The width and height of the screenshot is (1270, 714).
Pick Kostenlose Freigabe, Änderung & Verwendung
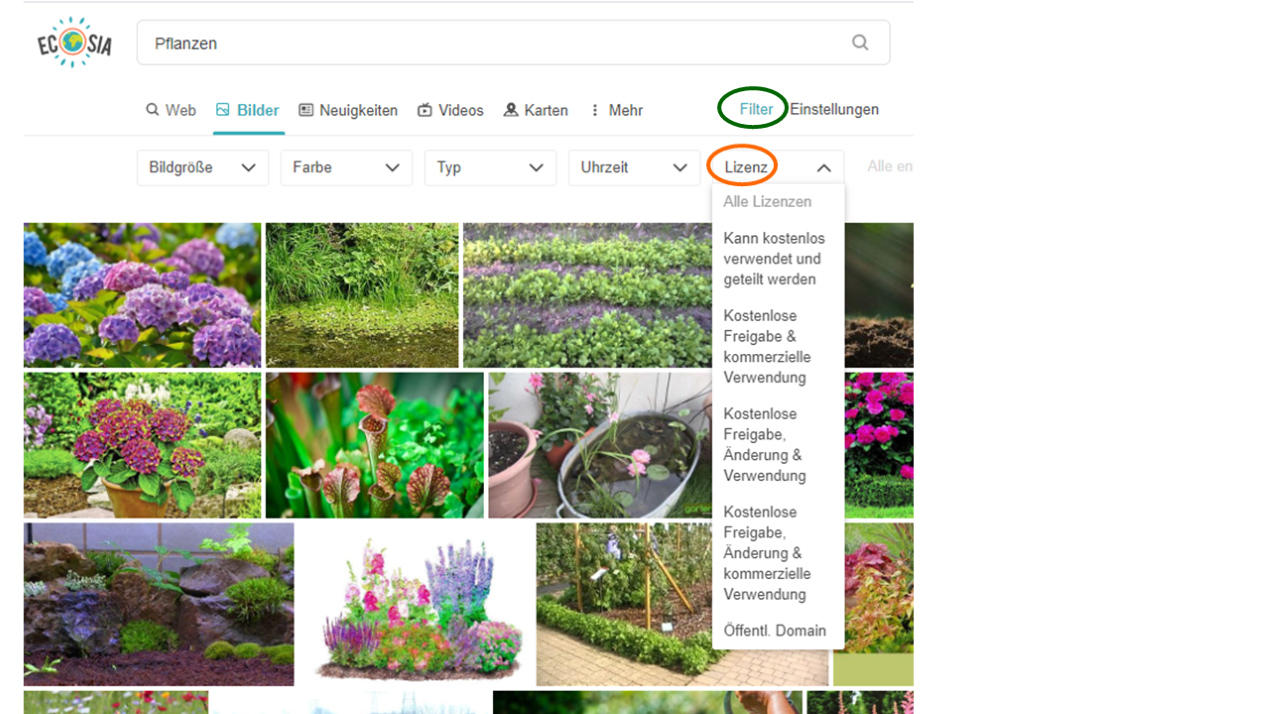pyautogui.click(x=765, y=445)
